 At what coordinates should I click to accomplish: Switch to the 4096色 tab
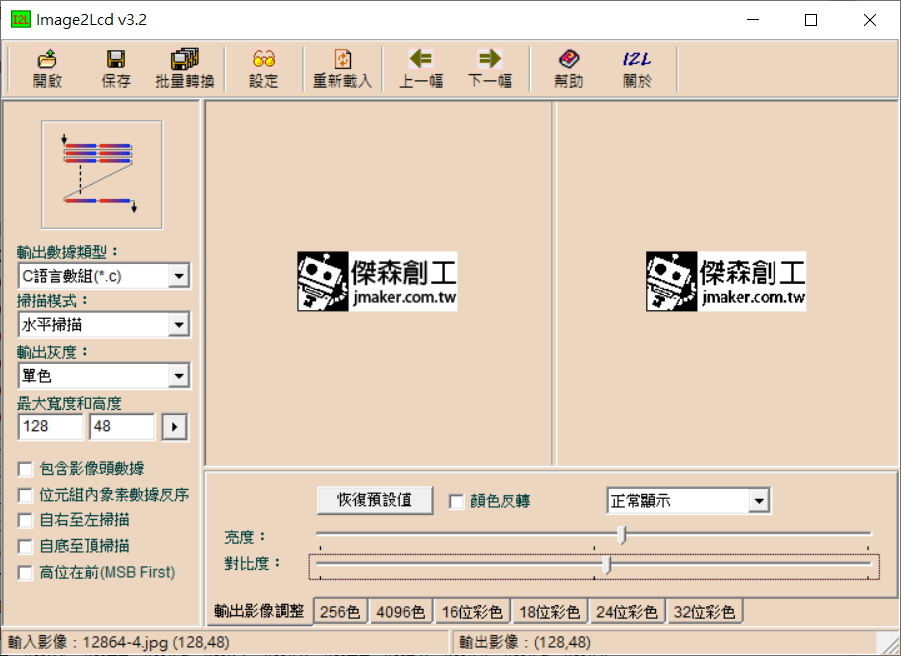(401, 612)
